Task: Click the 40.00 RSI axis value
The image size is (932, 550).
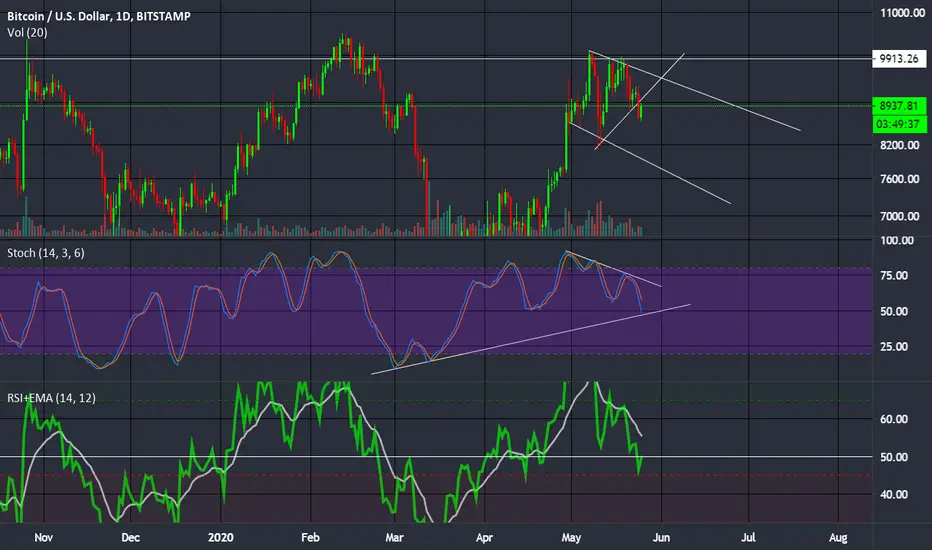Action: (x=894, y=495)
